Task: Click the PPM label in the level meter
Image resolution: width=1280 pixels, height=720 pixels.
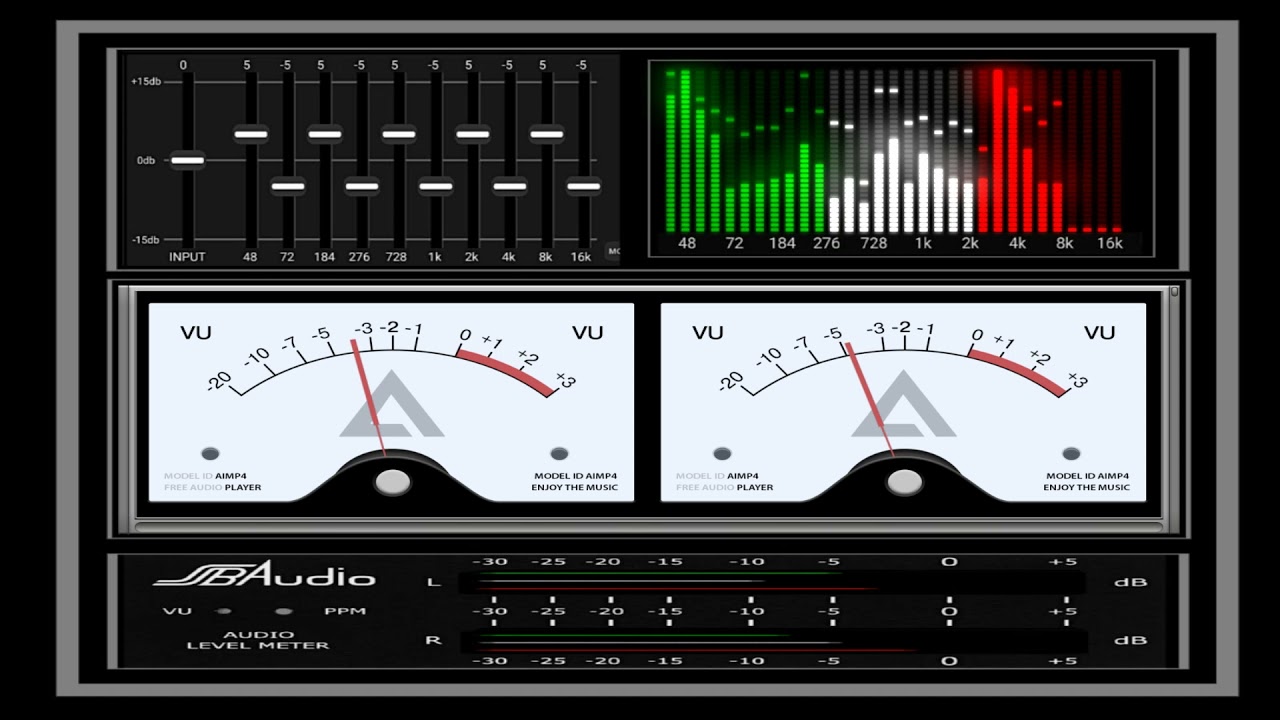Action: coord(345,611)
